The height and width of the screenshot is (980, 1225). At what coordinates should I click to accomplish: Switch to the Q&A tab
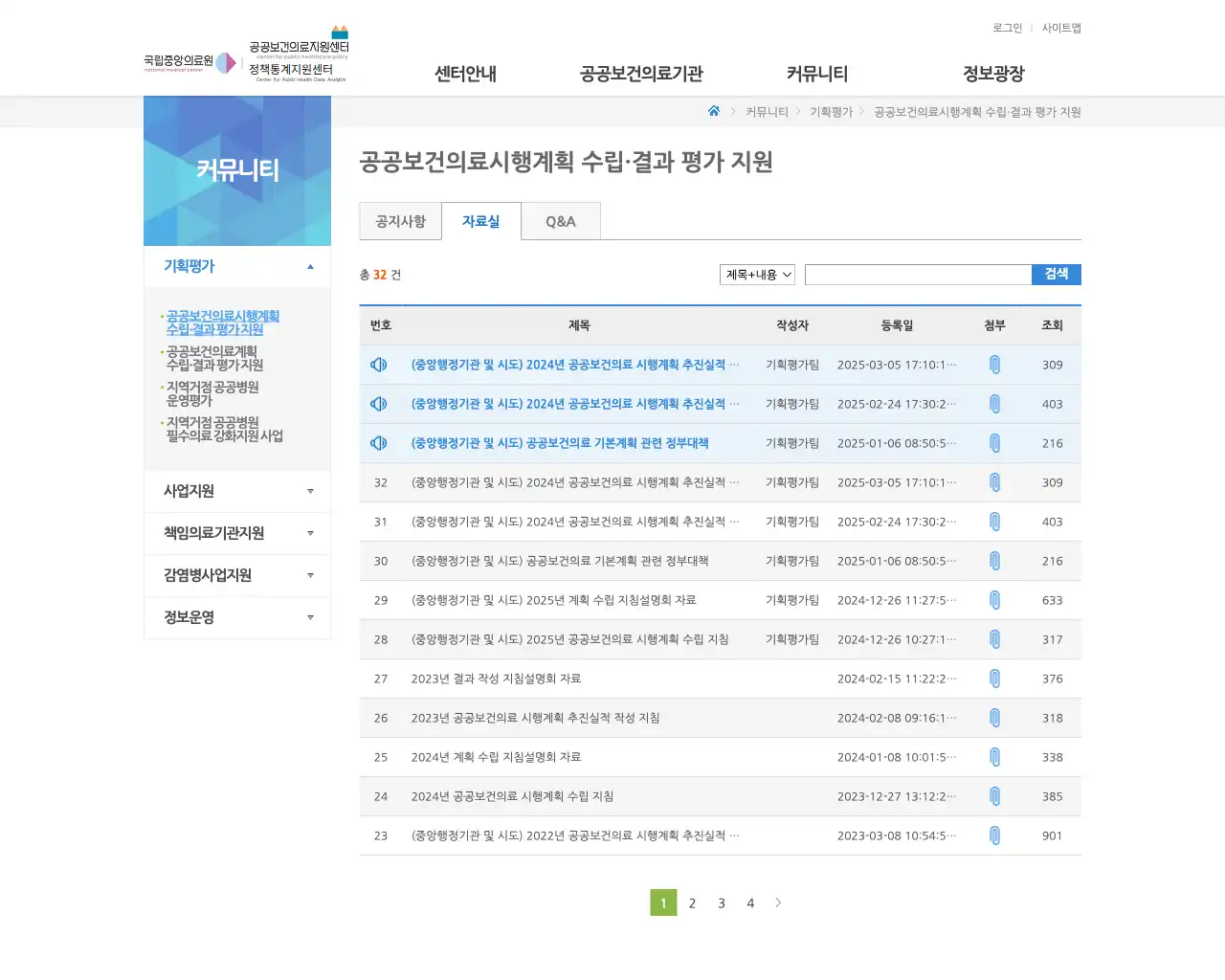561,221
